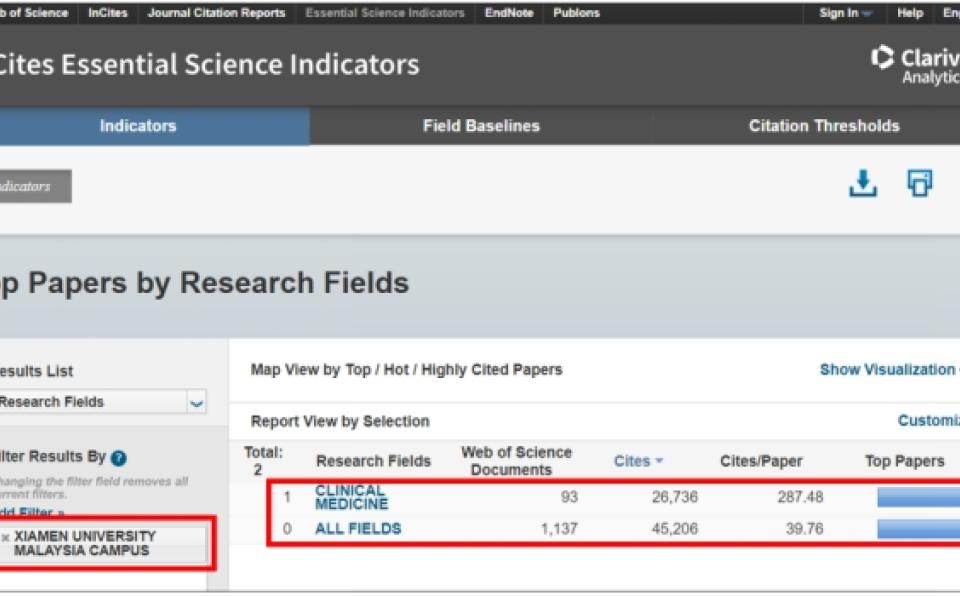Click the 26,736 cites value
This screenshot has width=960, height=596.
[x=674, y=497]
